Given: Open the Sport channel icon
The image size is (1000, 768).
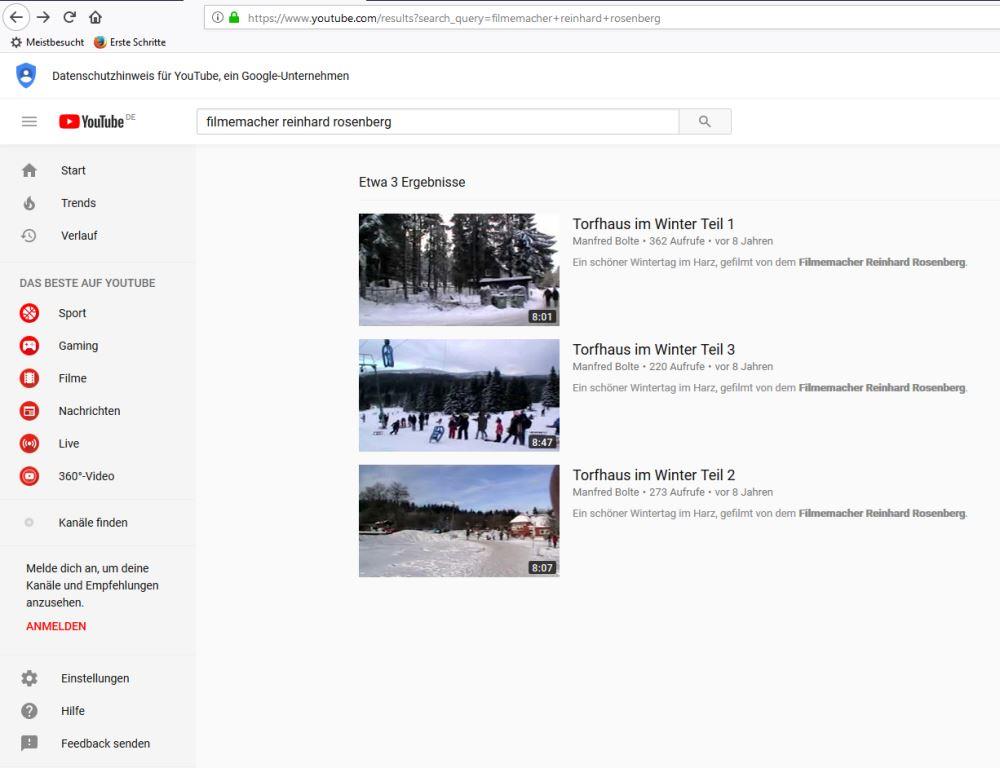Looking at the screenshot, I should point(29,313).
